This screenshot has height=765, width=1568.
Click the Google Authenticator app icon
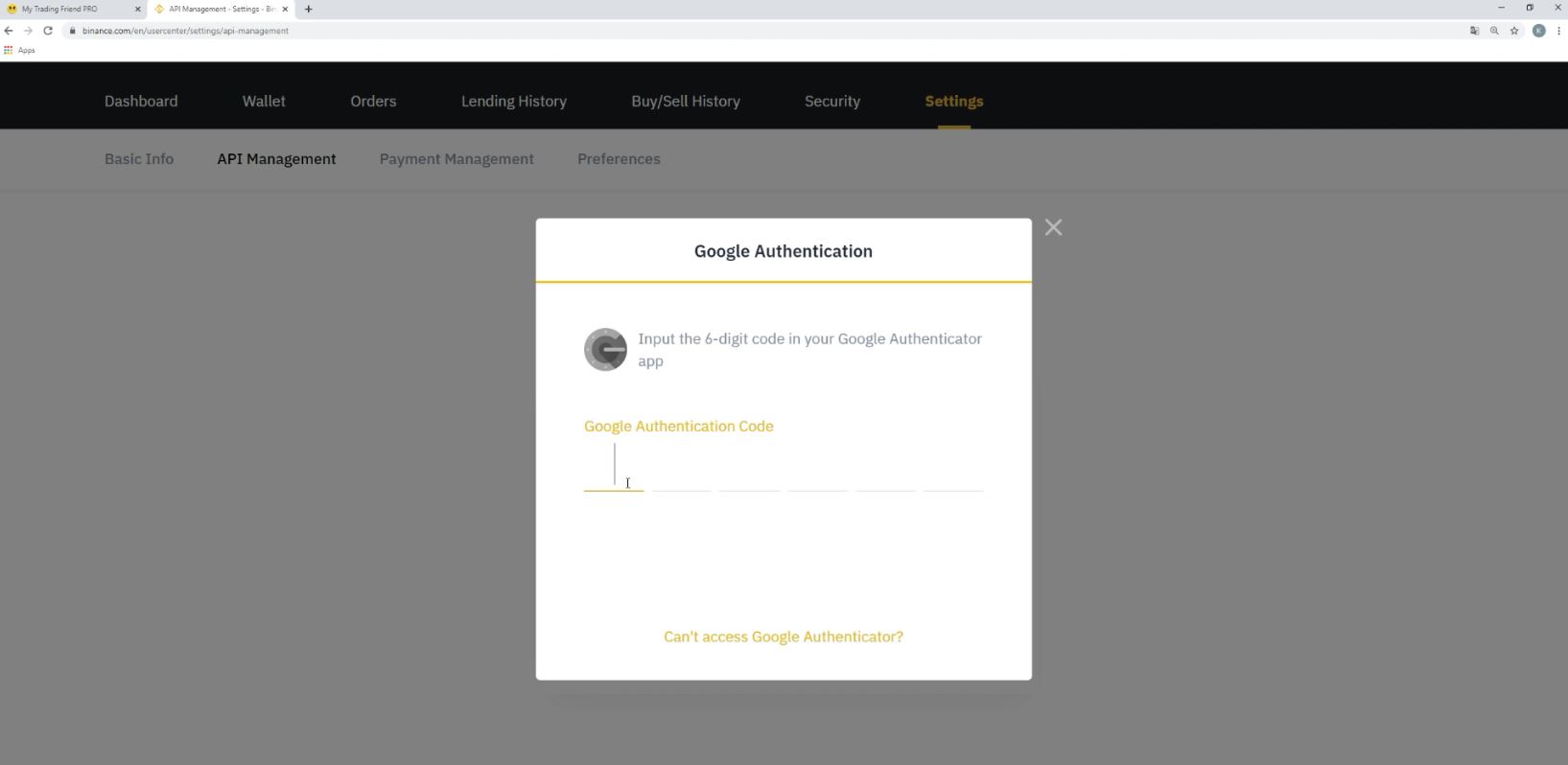[605, 349]
